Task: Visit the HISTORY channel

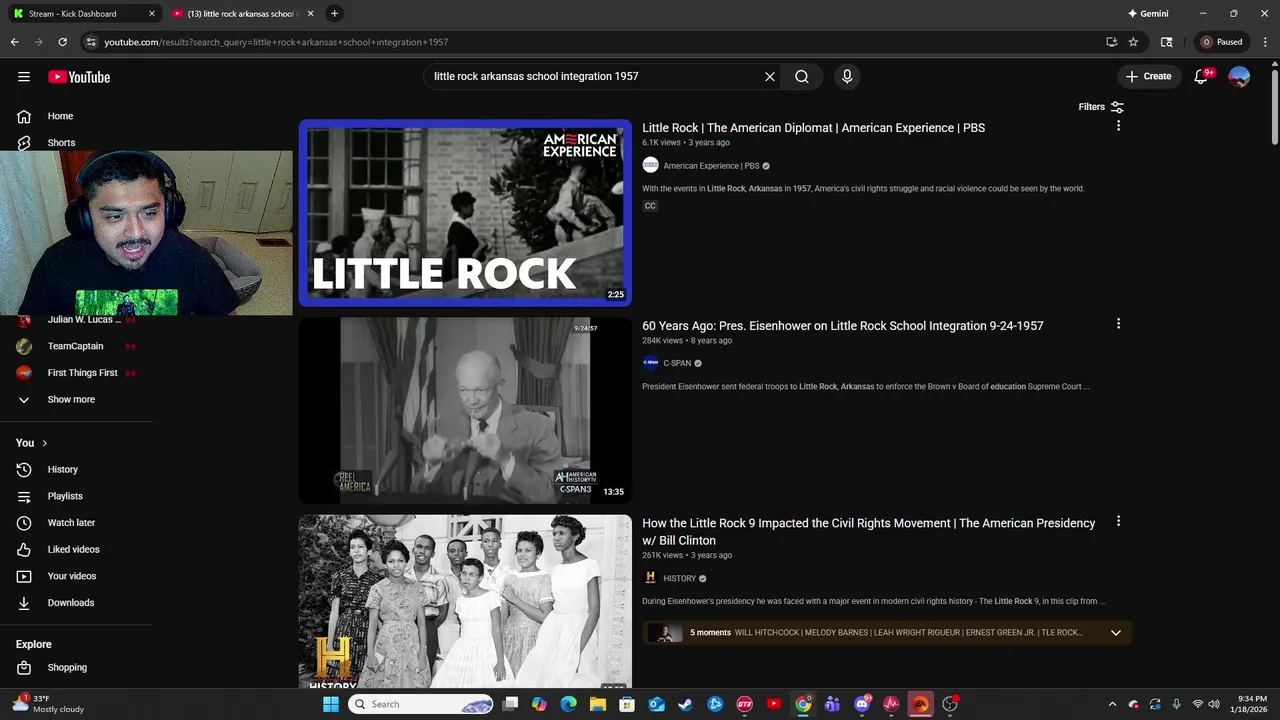Action: coord(678,578)
